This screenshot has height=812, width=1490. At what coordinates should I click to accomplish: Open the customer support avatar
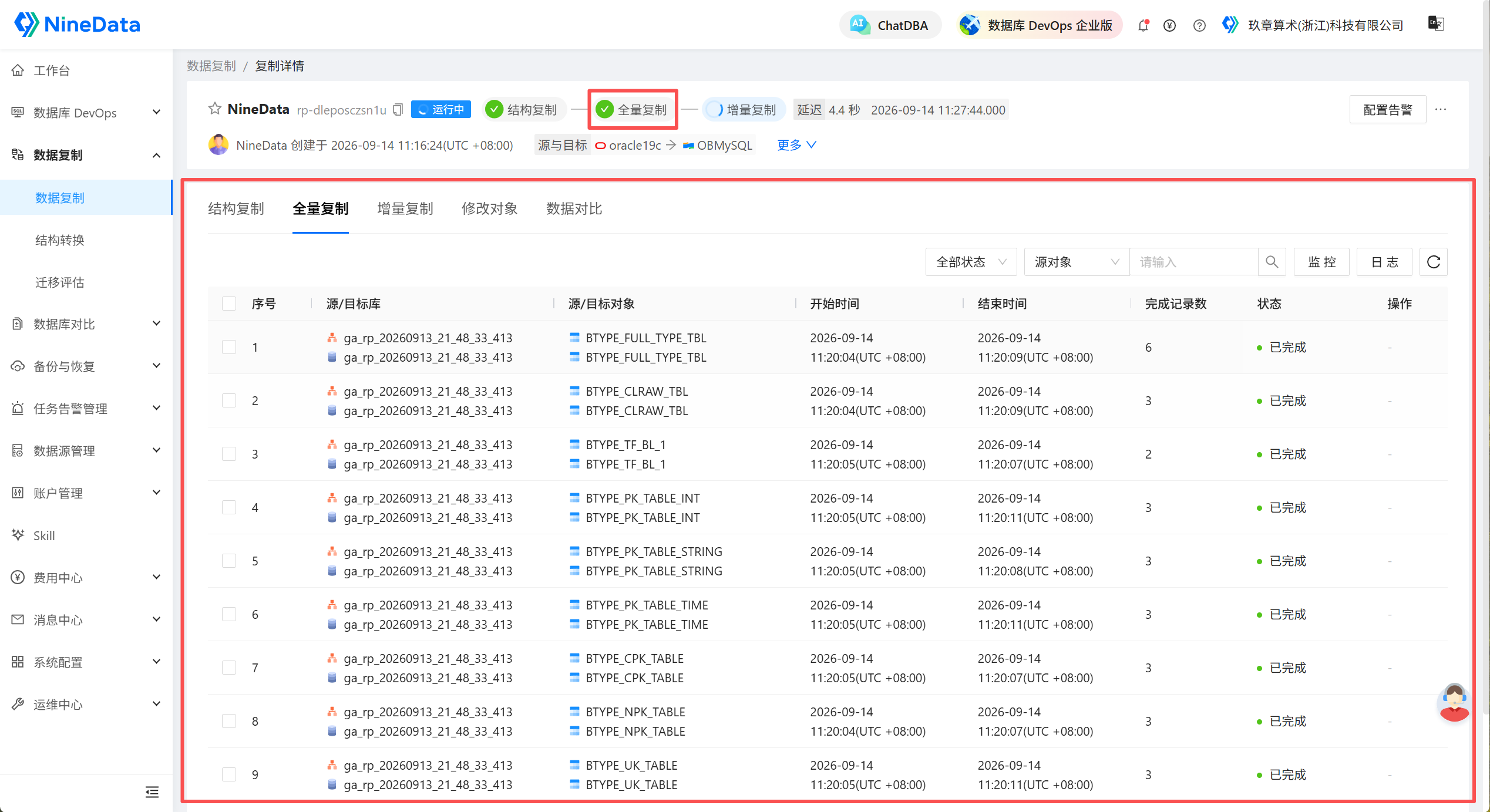tap(1454, 702)
